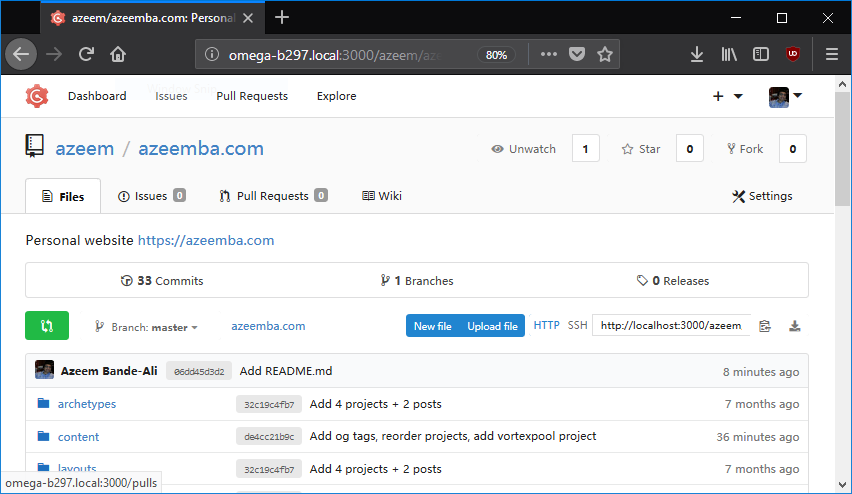This screenshot has height=494, width=852.
Task: Open the azeem owner link
Action: [x=85, y=148]
